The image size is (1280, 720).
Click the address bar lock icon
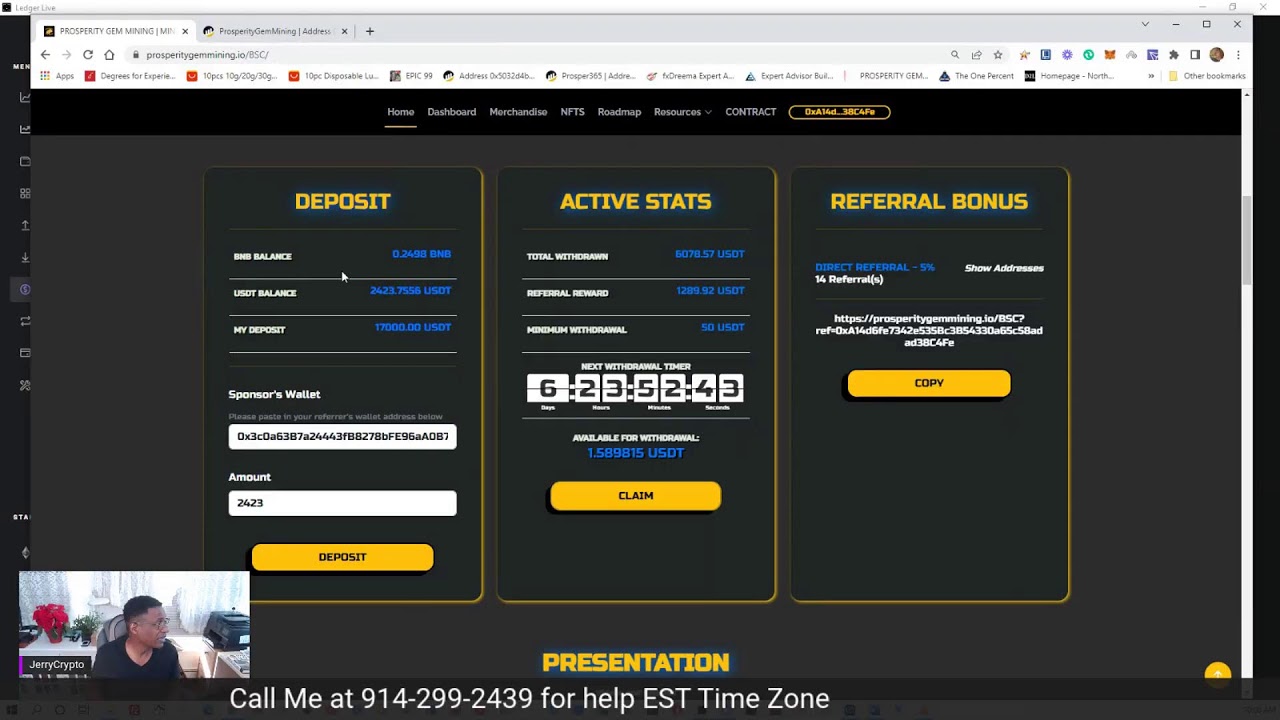[x=135, y=55]
